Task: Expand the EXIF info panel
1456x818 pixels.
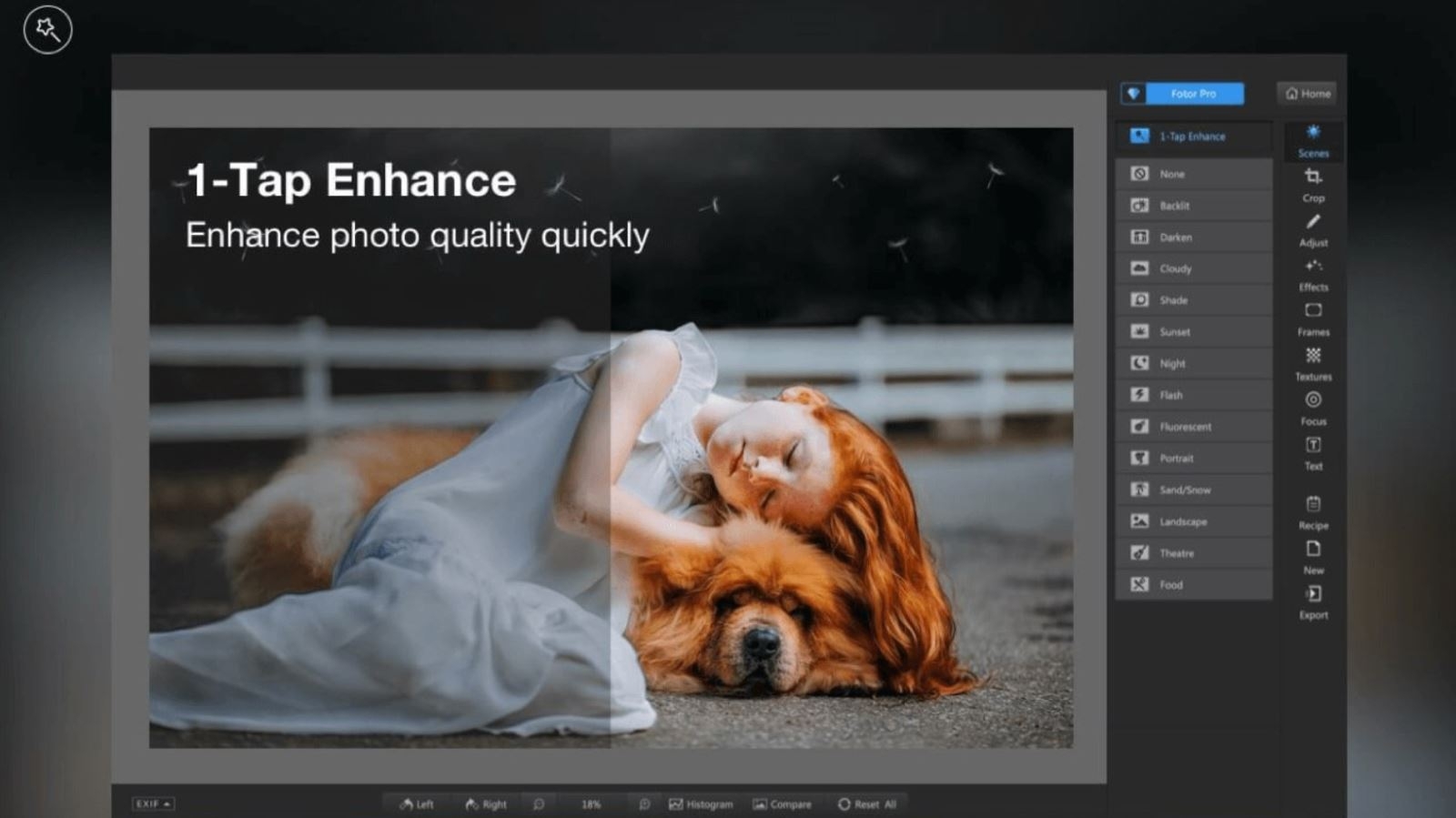Action: [x=153, y=804]
